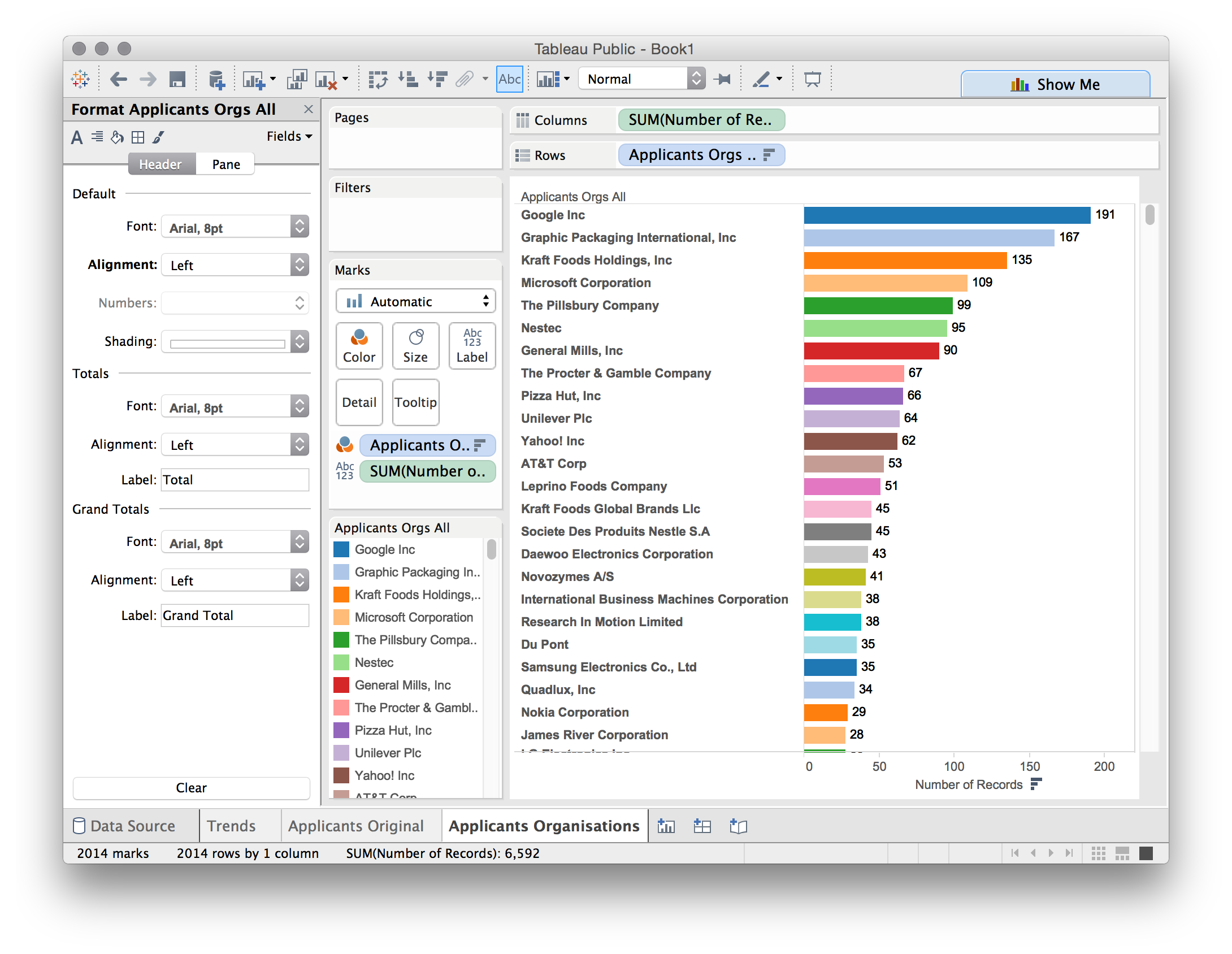Click the Undo back arrow

(x=118, y=79)
